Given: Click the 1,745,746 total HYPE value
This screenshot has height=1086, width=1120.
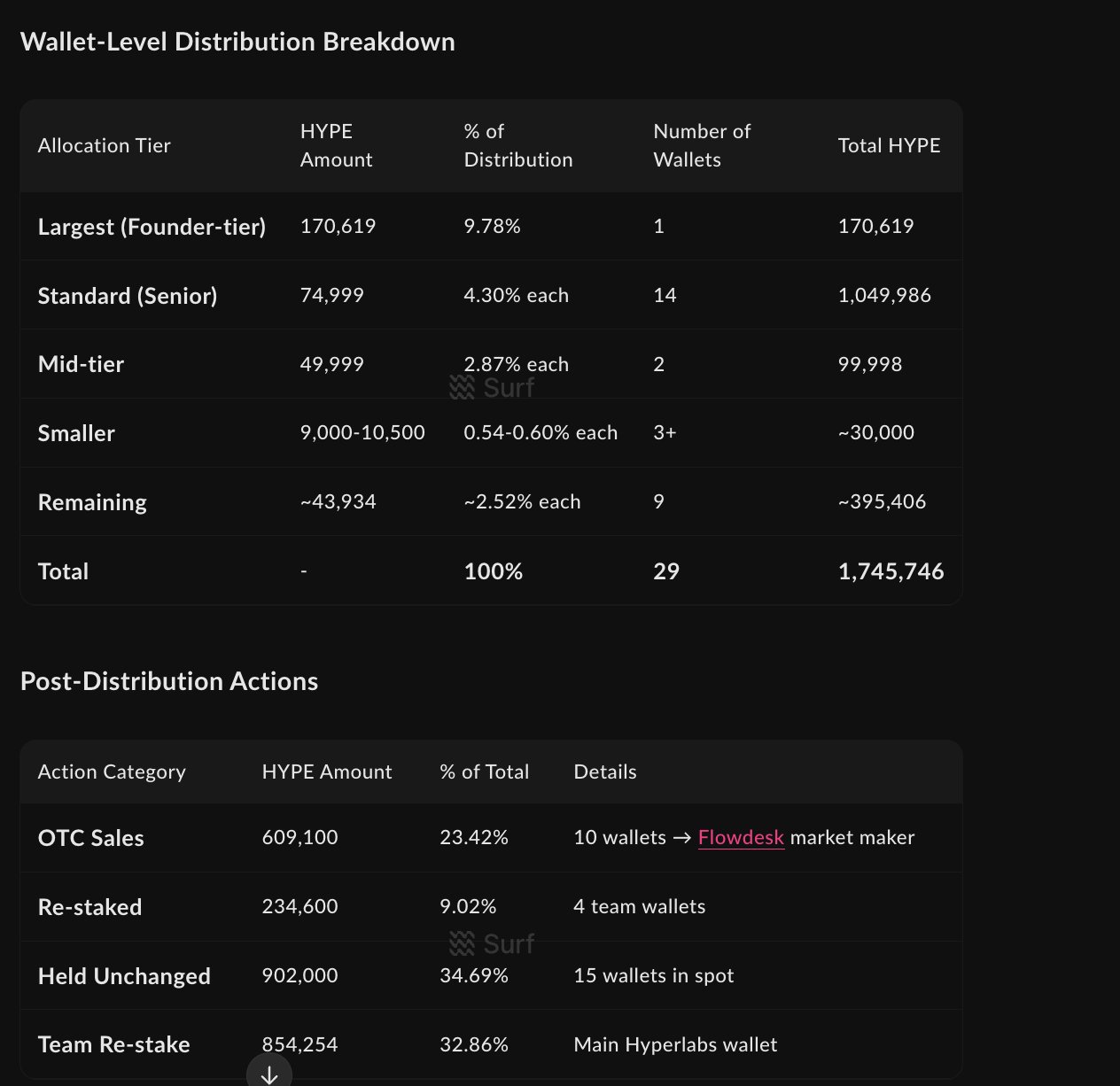Looking at the screenshot, I should (x=891, y=571).
